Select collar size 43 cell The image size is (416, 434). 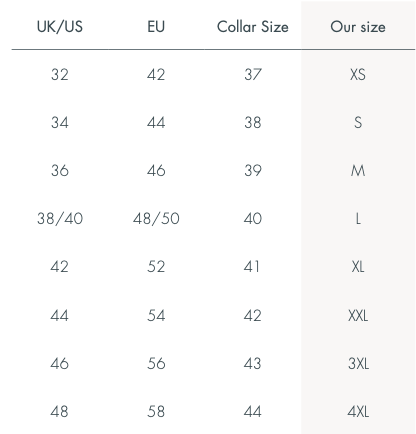(252, 363)
